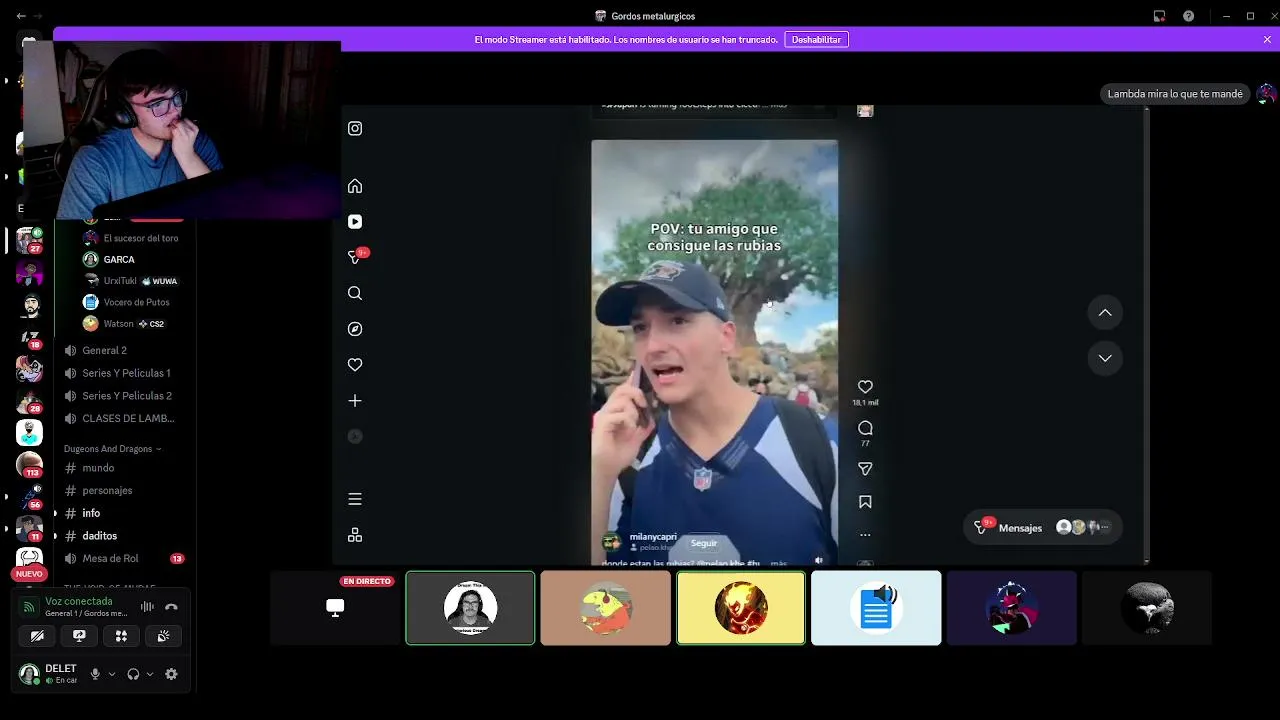Open reel three-dot options

(865, 534)
